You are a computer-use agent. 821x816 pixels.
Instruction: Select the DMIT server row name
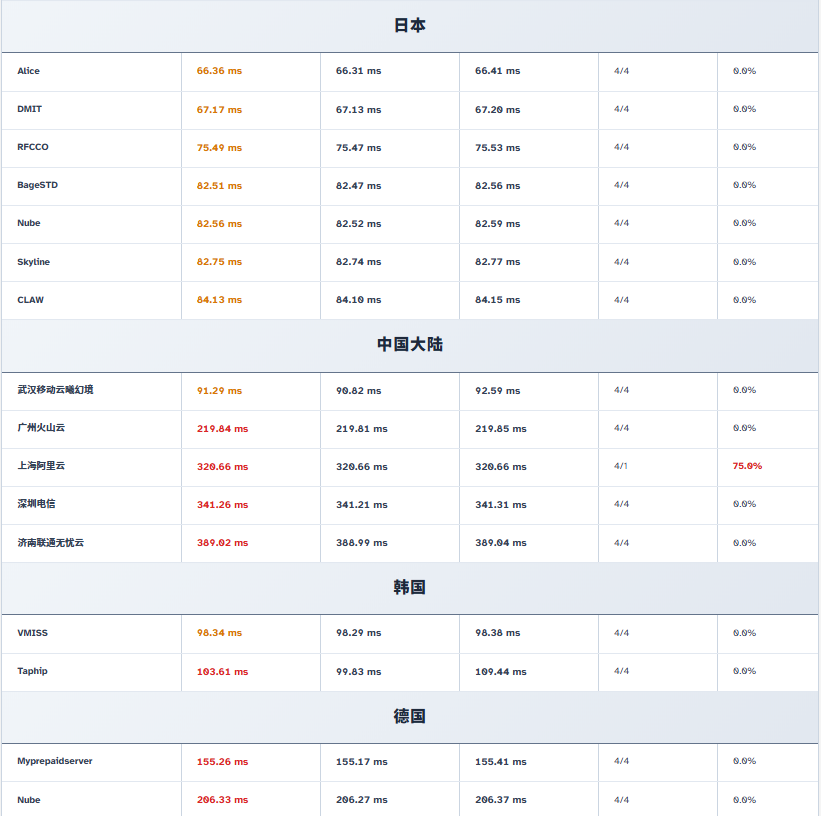[30, 109]
